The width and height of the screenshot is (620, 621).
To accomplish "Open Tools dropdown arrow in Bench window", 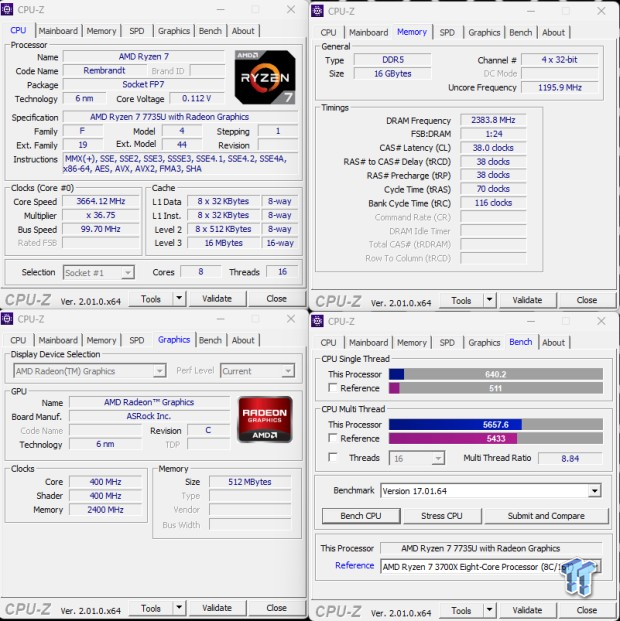I will click(x=490, y=610).
